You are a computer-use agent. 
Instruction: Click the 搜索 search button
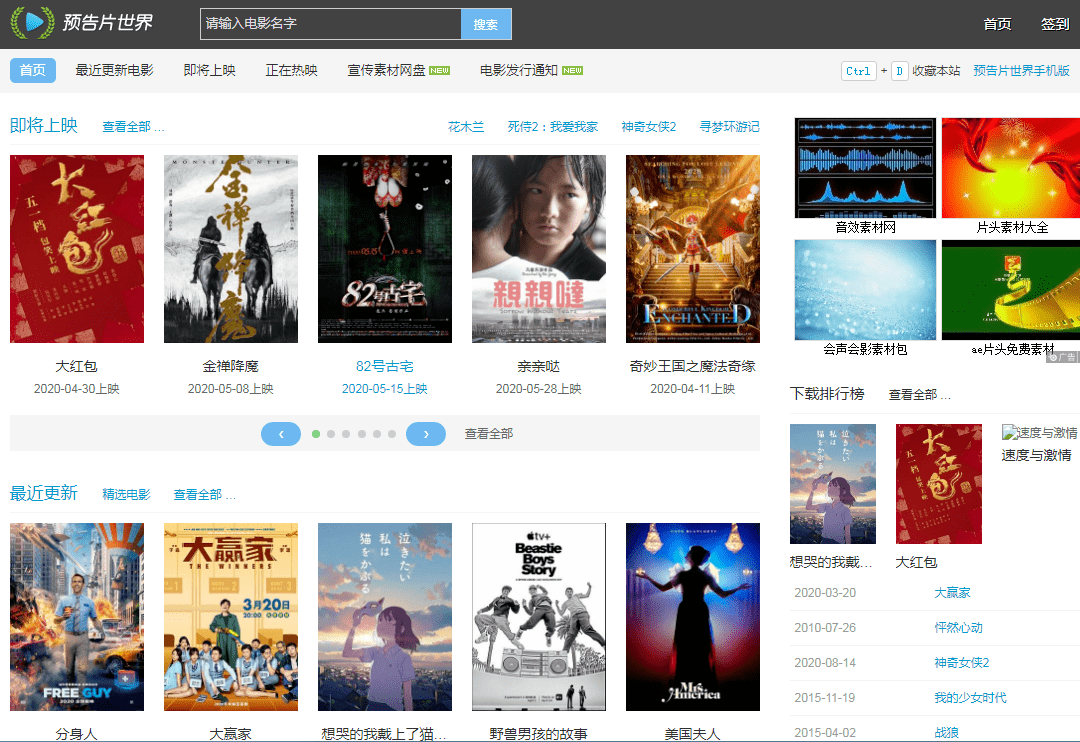(486, 24)
